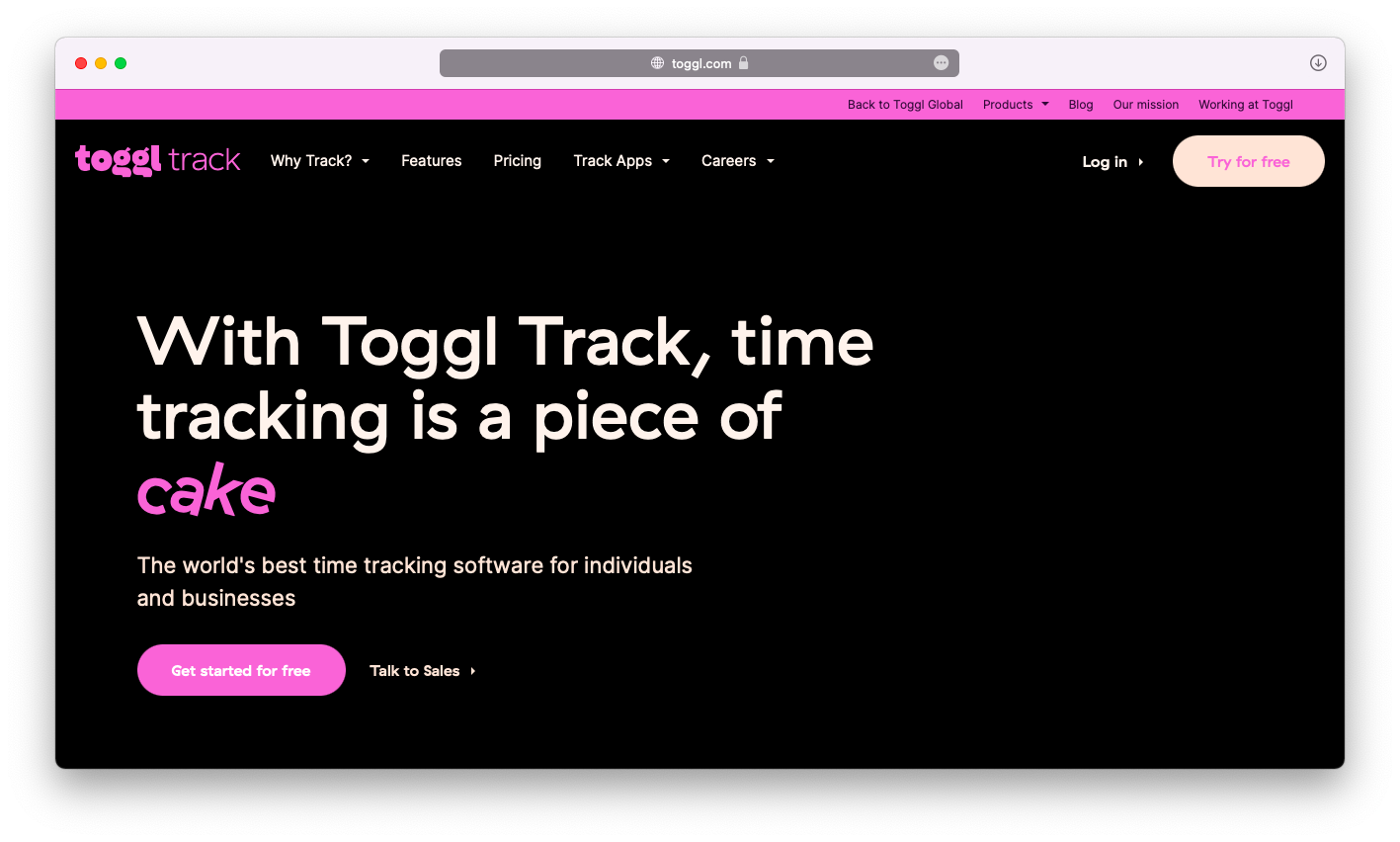Visit the Our mission page
Image resolution: width=1400 pixels, height=842 pixels.
click(x=1145, y=104)
